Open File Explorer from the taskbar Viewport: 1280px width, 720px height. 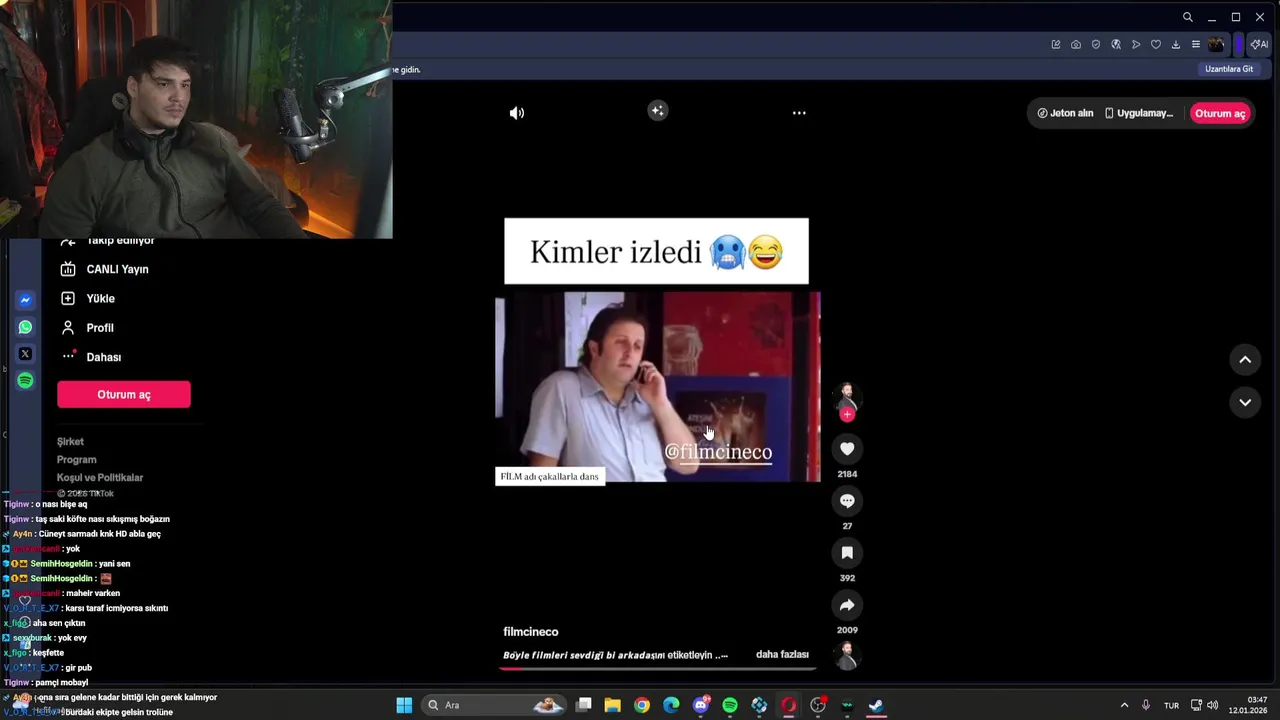click(x=613, y=705)
